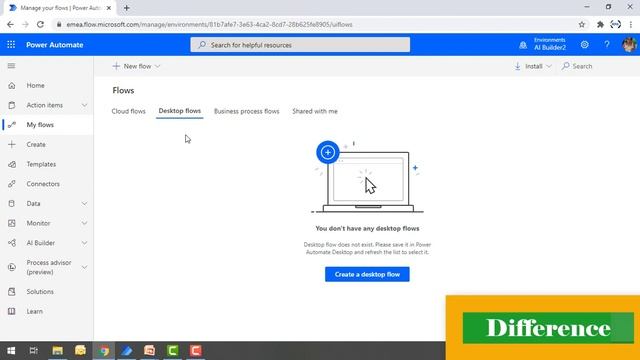Click the Process advisor icon
The width and height of the screenshot is (640, 360).
tap(12, 267)
